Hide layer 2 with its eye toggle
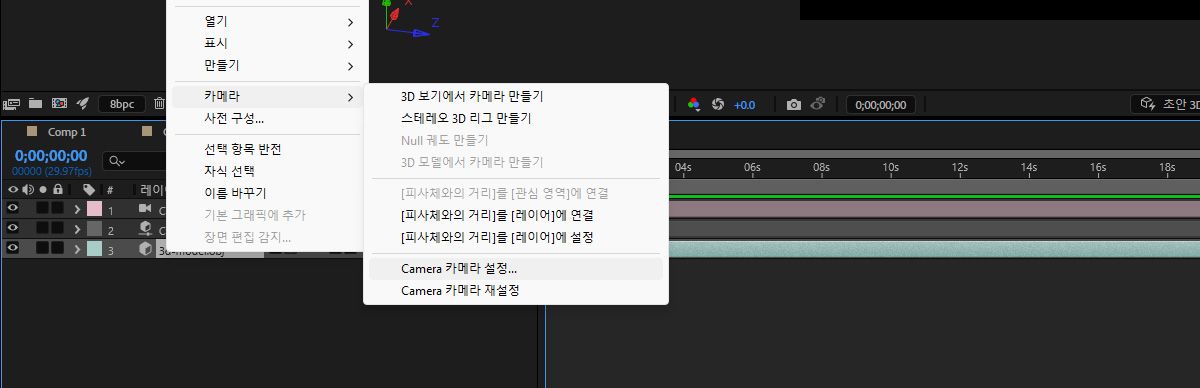 (x=13, y=229)
